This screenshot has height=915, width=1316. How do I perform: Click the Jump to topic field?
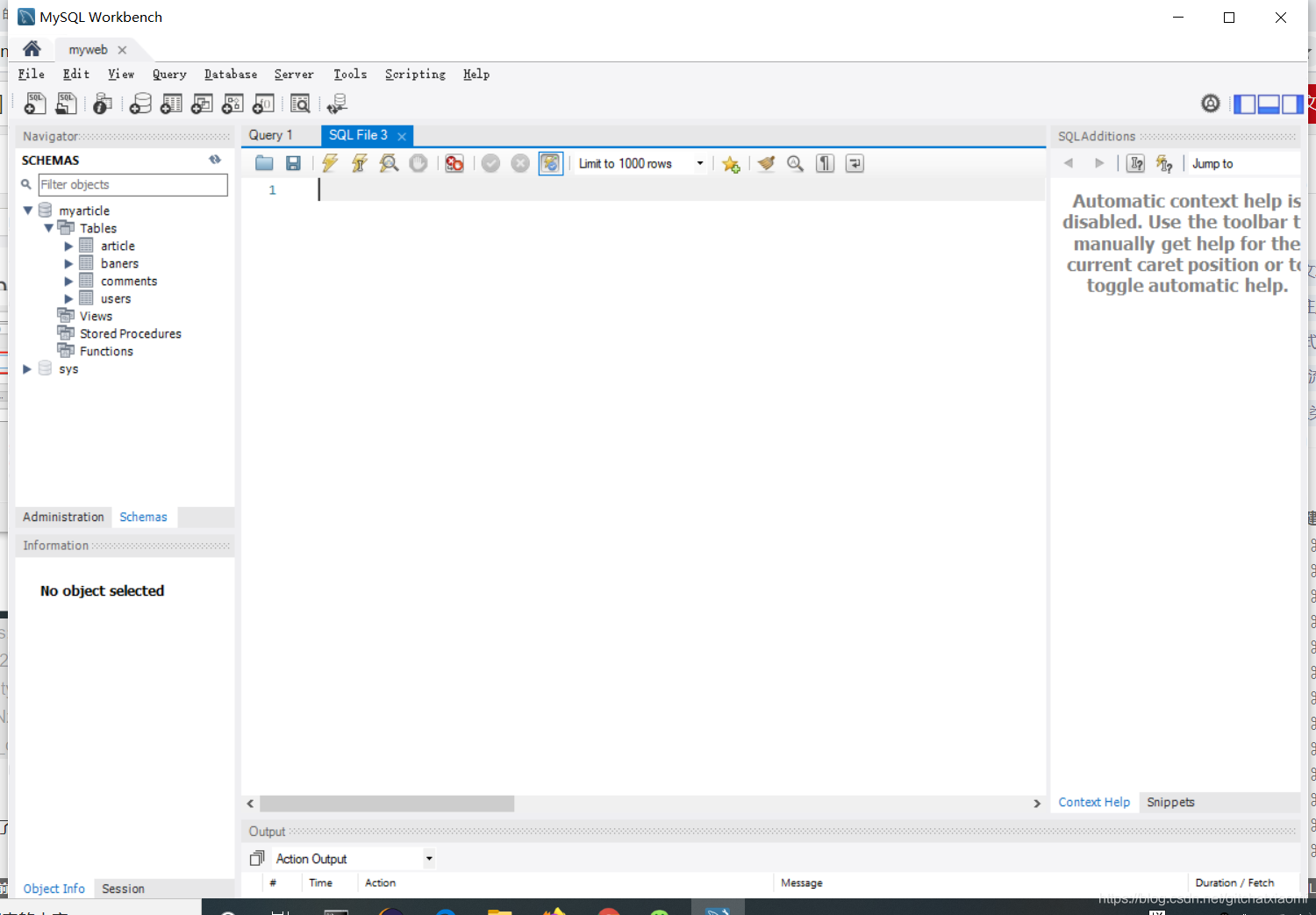(x=1245, y=163)
